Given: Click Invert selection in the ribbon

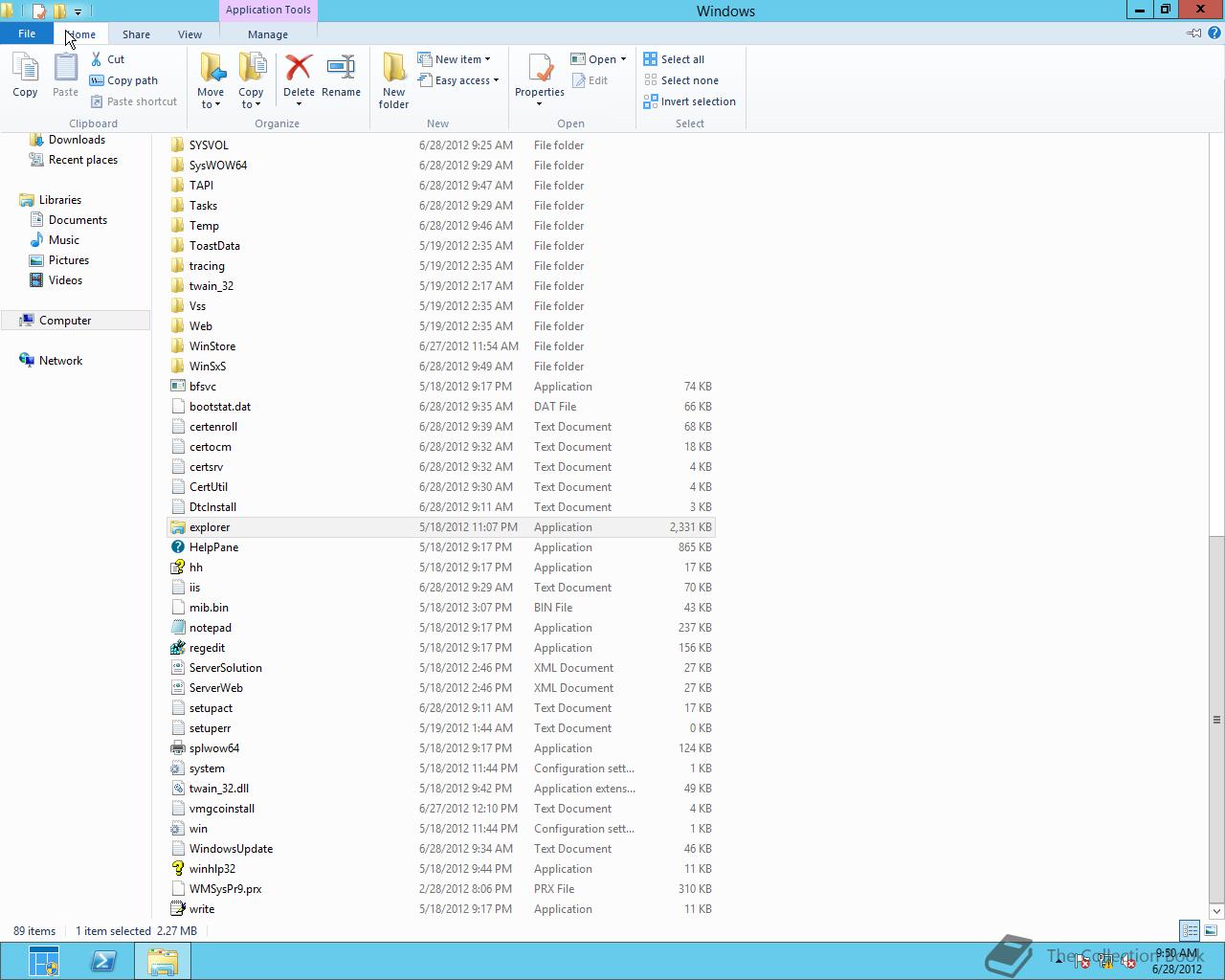Looking at the screenshot, I should [689, 101].
